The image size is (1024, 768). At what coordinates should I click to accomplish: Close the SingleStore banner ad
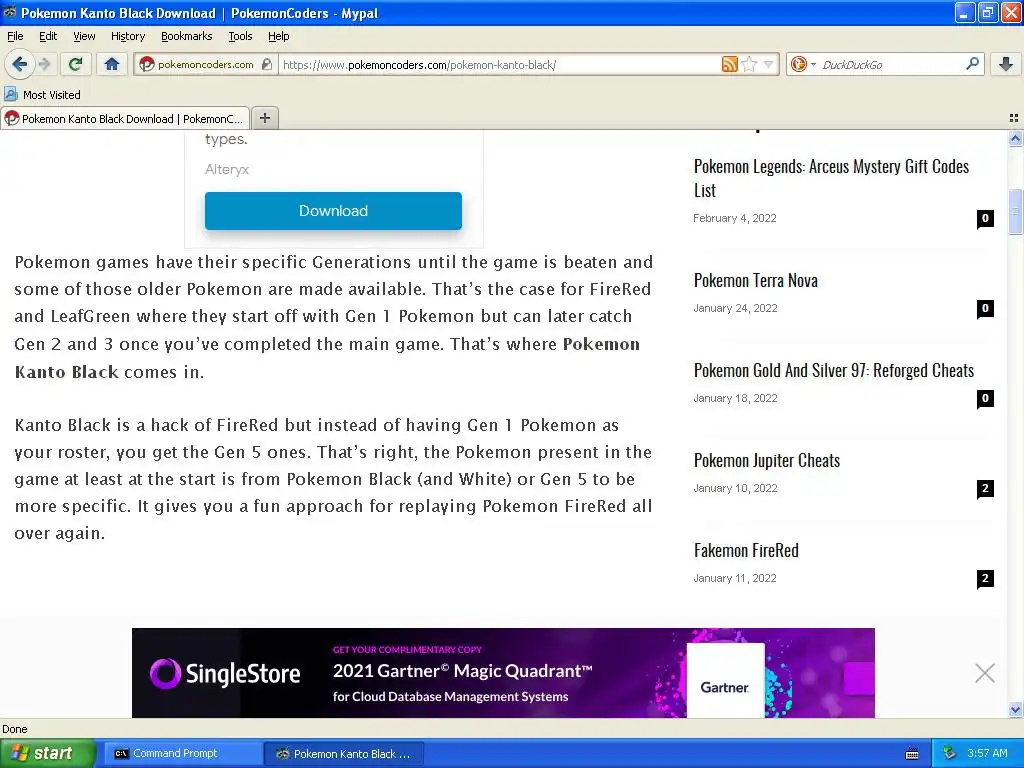tap(984, 673)
